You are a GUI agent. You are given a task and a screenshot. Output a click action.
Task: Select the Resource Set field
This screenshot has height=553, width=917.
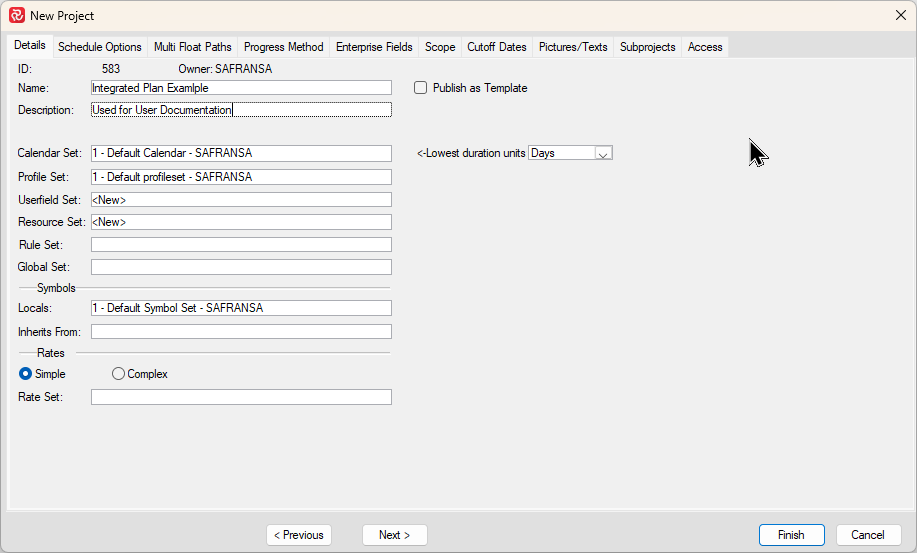pos(240,222)
